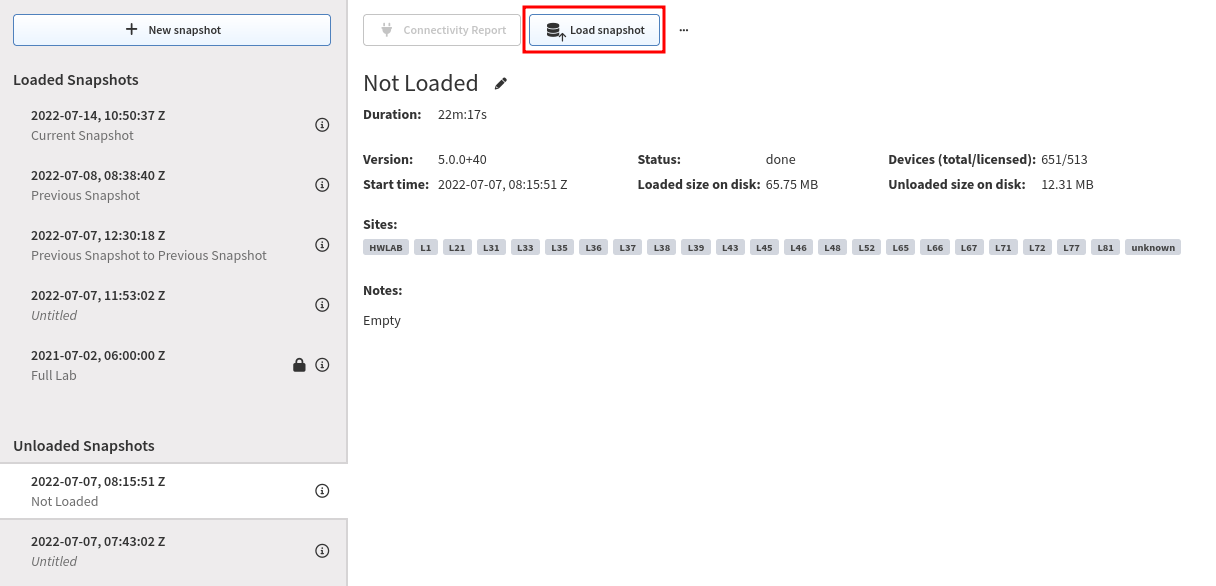Viewport: 1216px width, 586px height.
Task: Select the Current Snapshot from 2022-07-14
Action: tap(174, 125)
